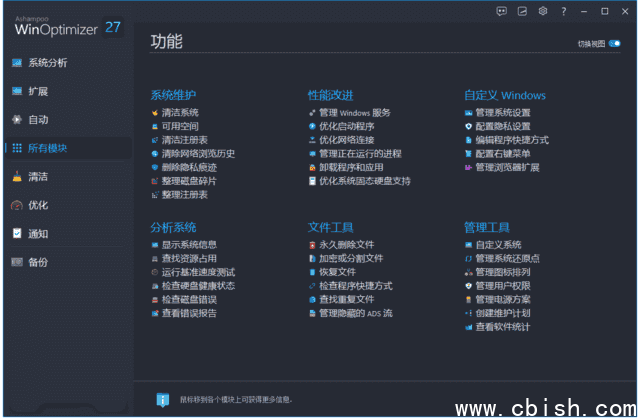Click the 文件工具 category heading
This screenshot has width=640, height=420.
331,227
